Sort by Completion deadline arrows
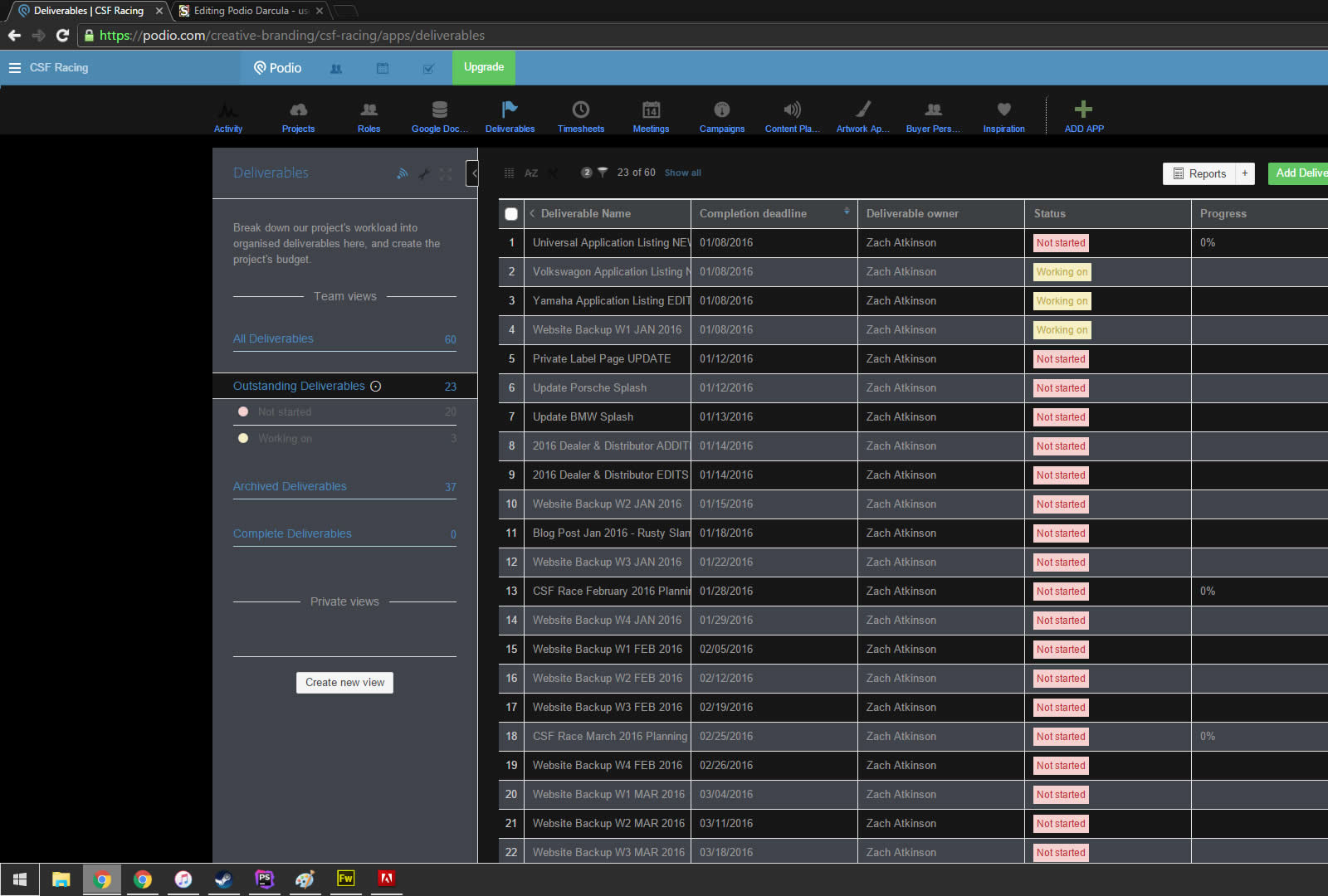Image resolution: width=1328 pixels, height=896 pixels. 847,211
